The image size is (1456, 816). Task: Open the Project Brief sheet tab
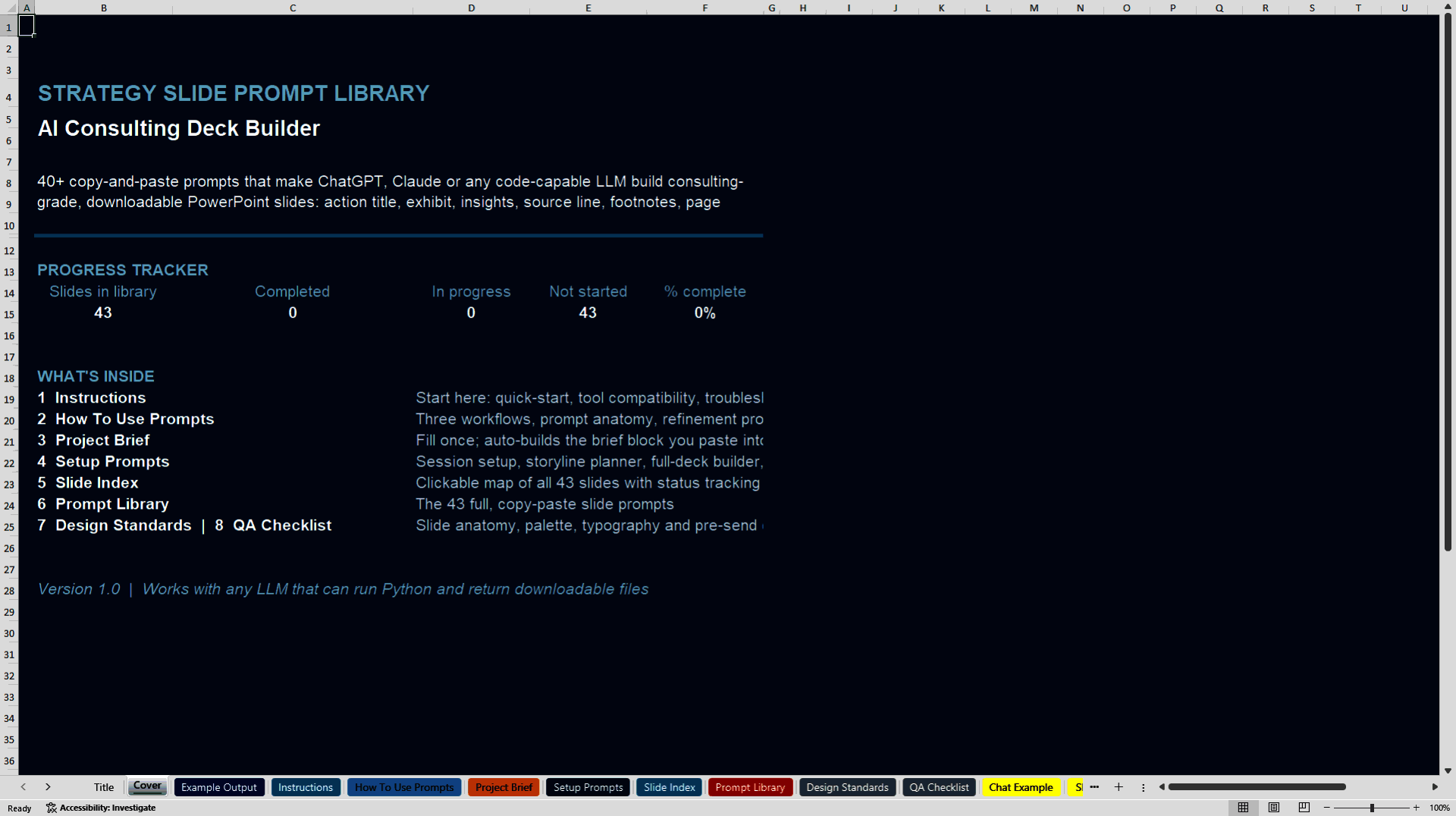504,787
